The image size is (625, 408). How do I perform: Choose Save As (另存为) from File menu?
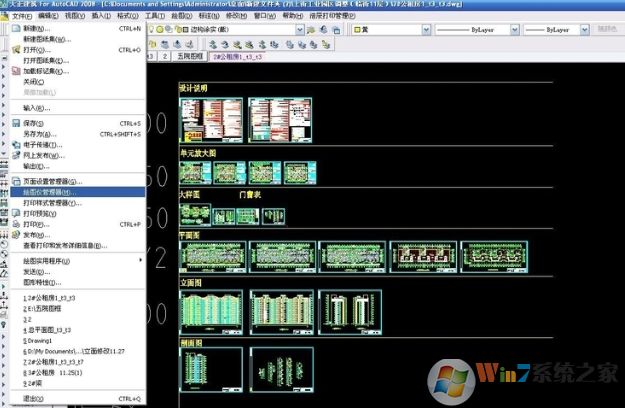(38, 134)
